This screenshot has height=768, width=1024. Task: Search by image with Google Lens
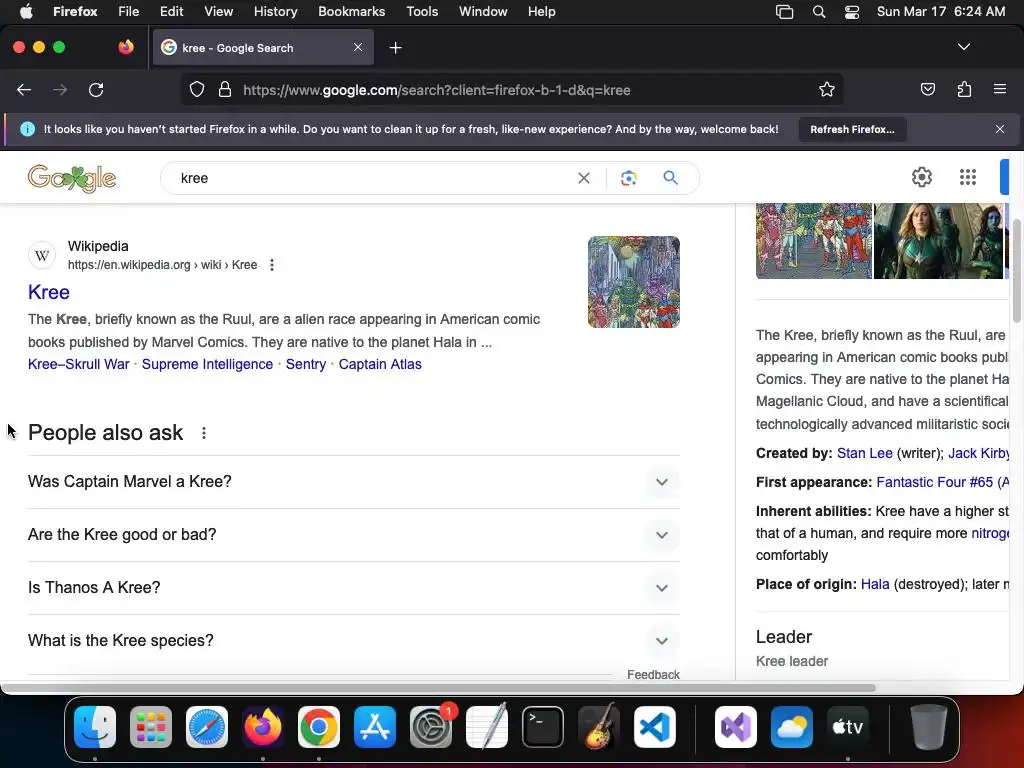[x=628, y=178]
